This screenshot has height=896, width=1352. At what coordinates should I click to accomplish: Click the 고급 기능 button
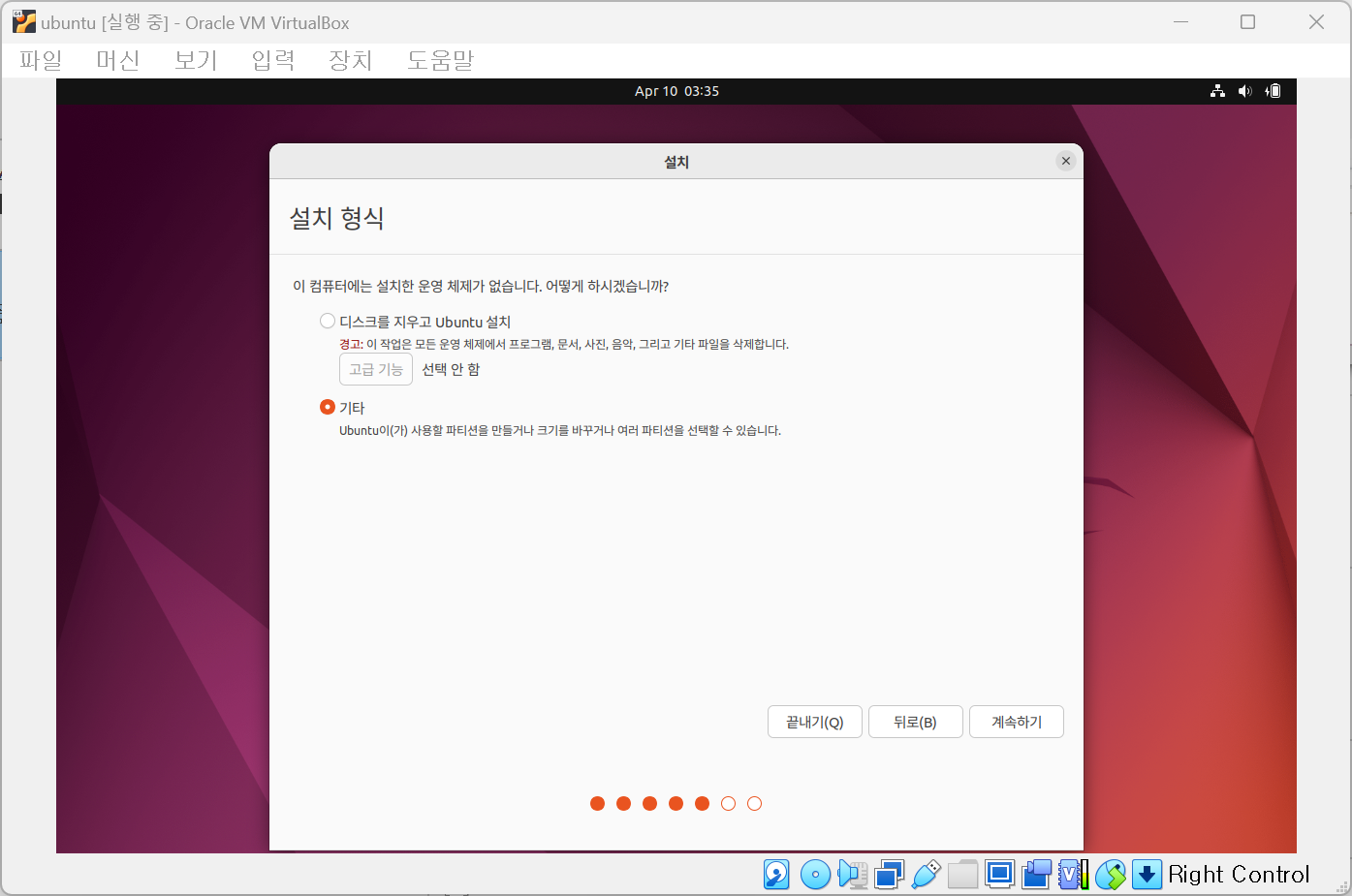click(x=376, y=369)
